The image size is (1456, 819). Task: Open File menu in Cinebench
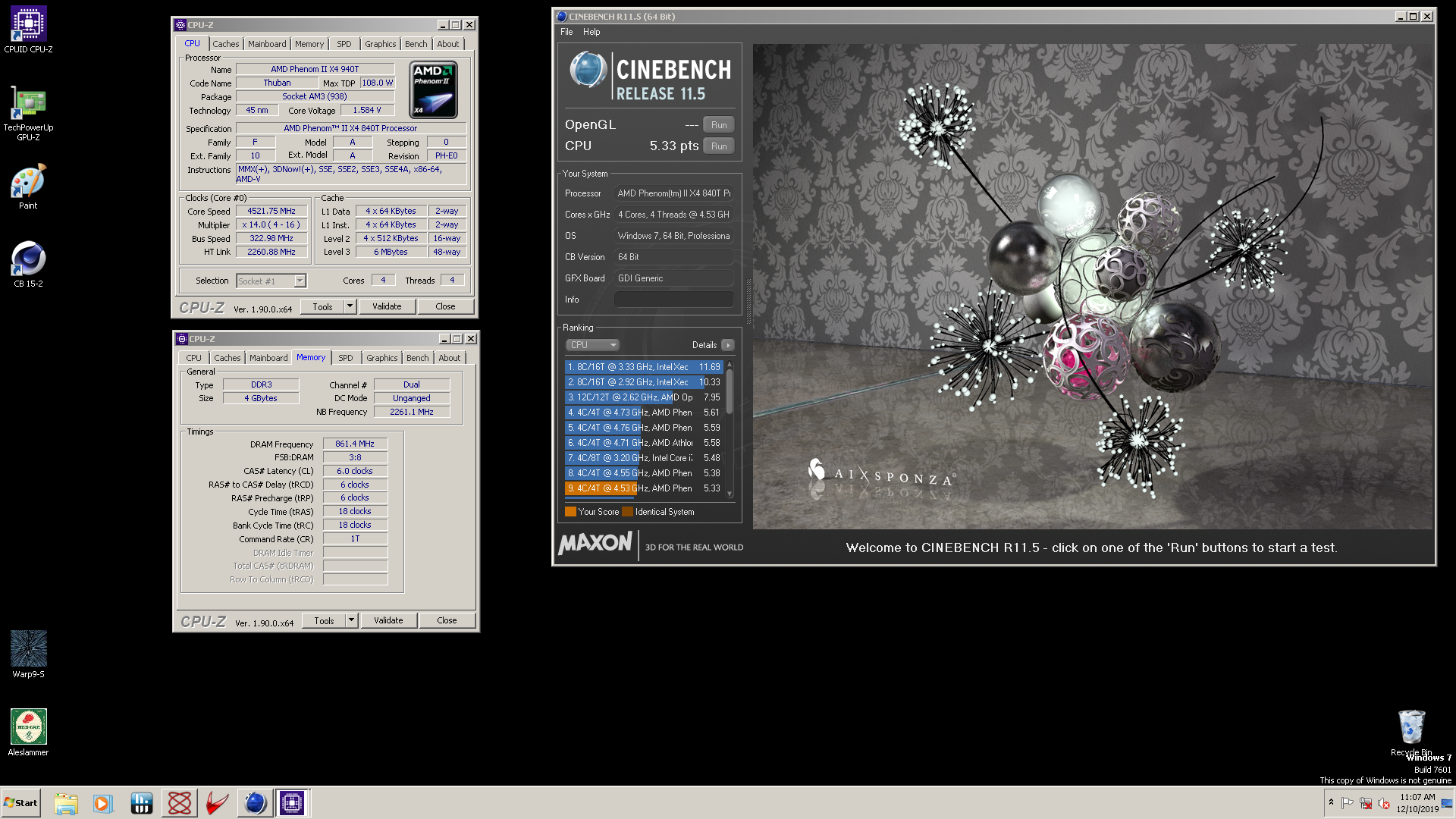[566, 32]
